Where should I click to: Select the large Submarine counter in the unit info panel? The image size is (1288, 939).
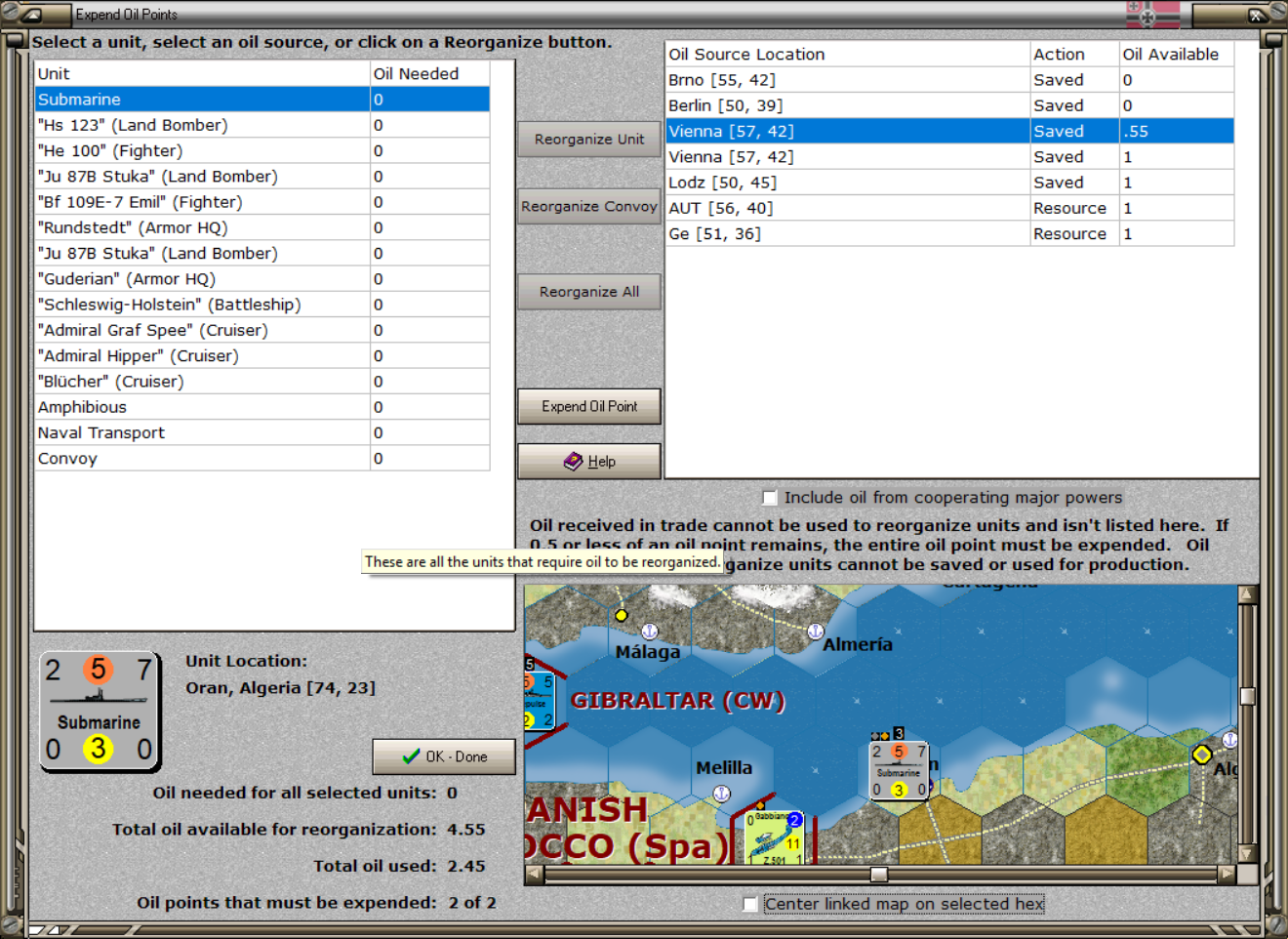(100, 711)
